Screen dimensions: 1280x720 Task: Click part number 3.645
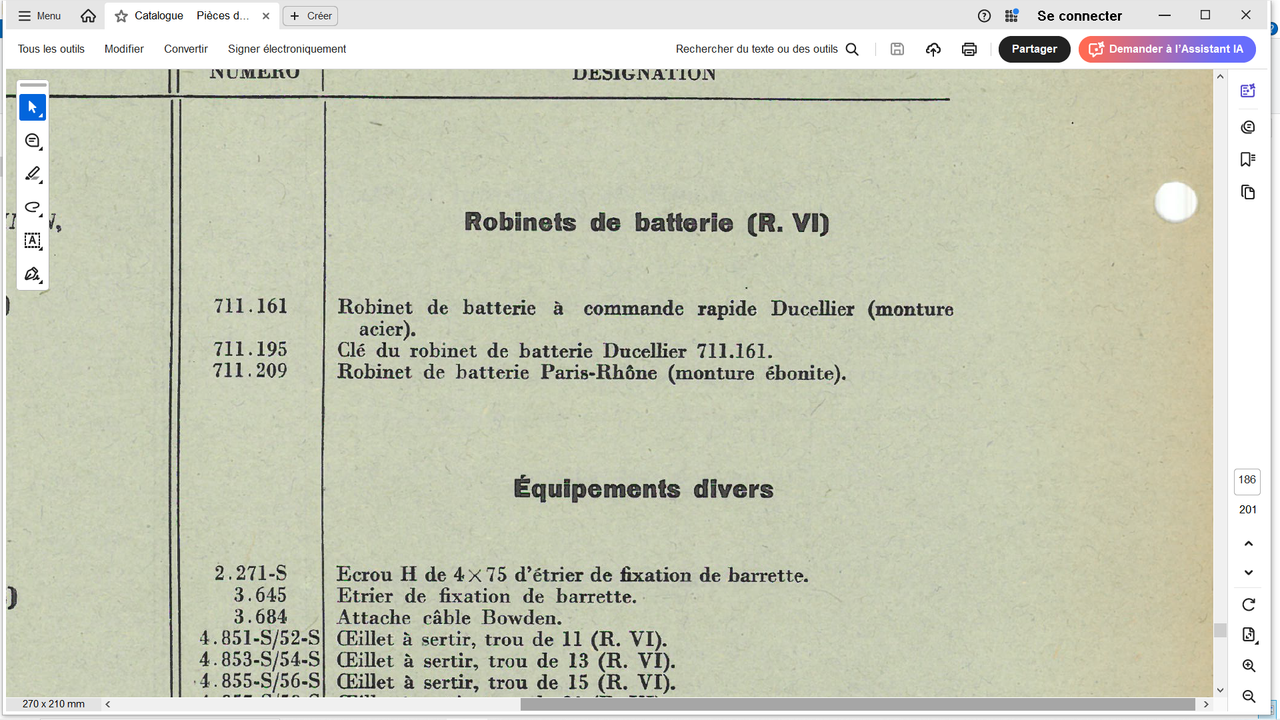pyautogui.click(x=260, y=595)
